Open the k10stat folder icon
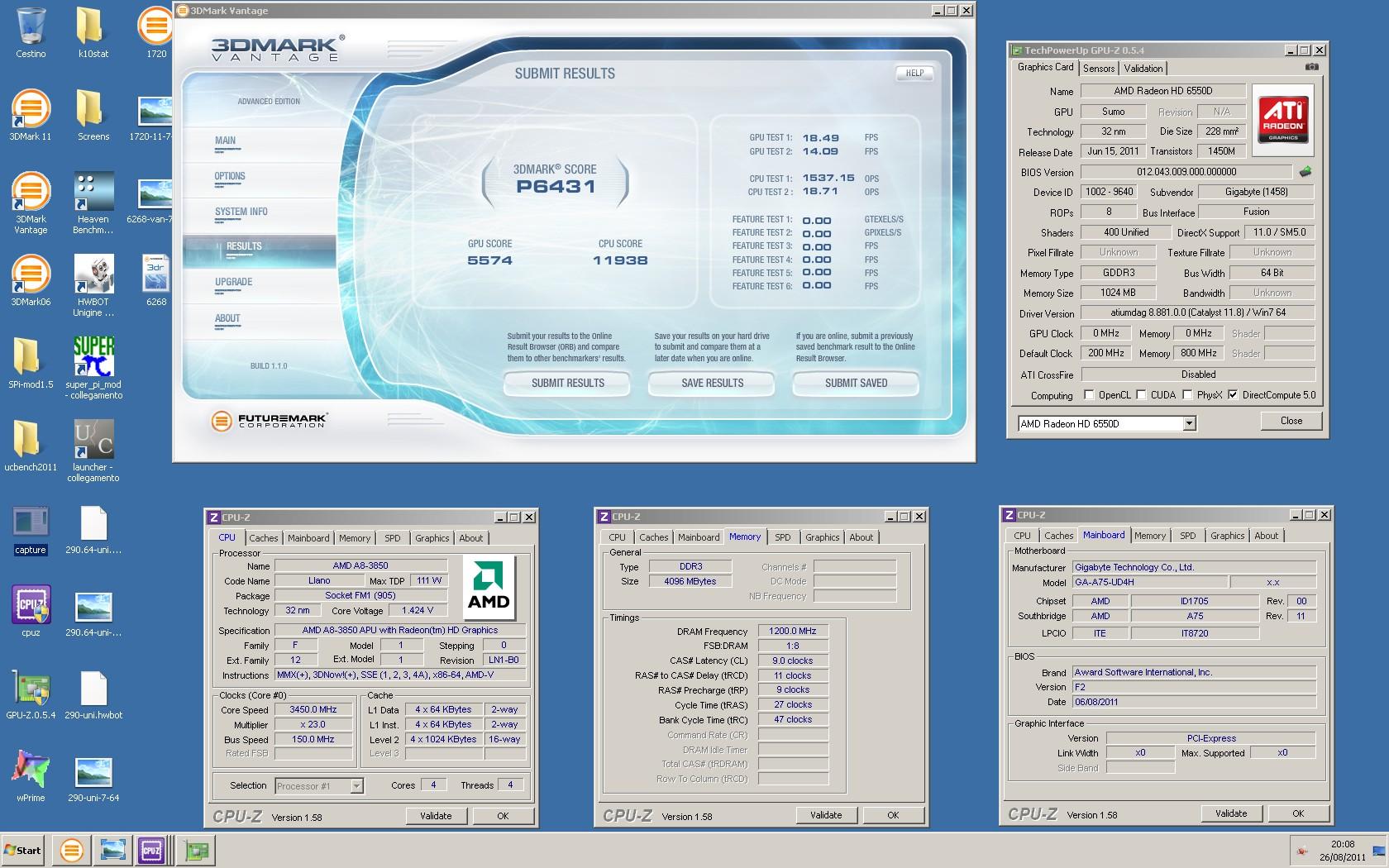1389x868 pixels. pyautogui.click(x=93, y=33)
